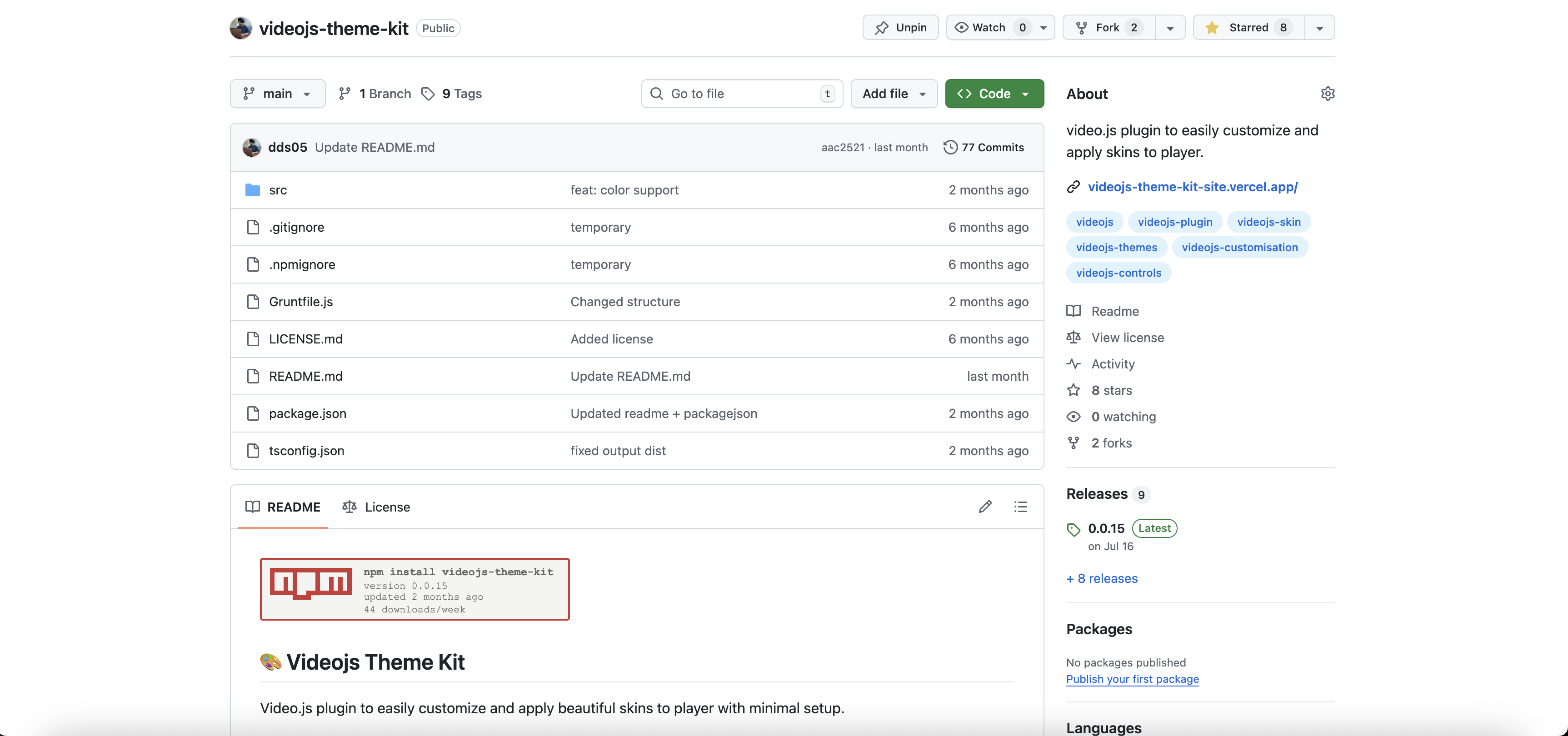
Task: Toggle the Watch subscription button
Action: [989, 27]
